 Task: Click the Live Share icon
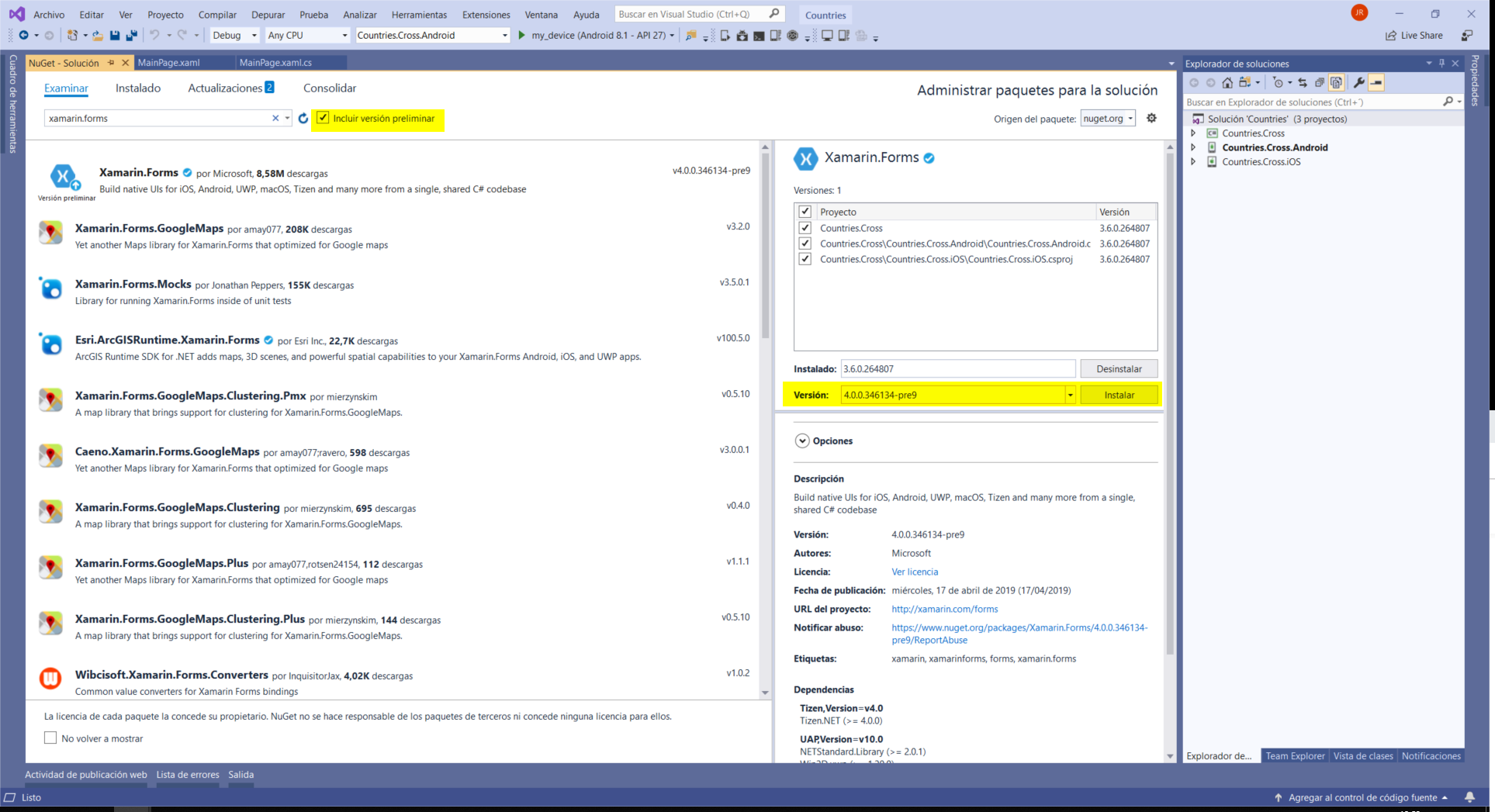1391,35
